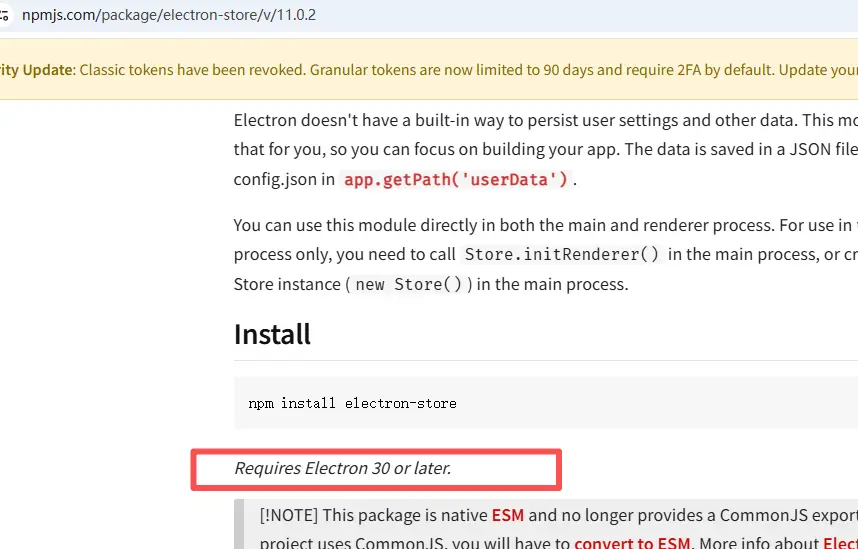This screenshot has width=858, height=549.
Task: Click the npm install electron-store code block
Action: pyautogui.click(x=352, y=404)
